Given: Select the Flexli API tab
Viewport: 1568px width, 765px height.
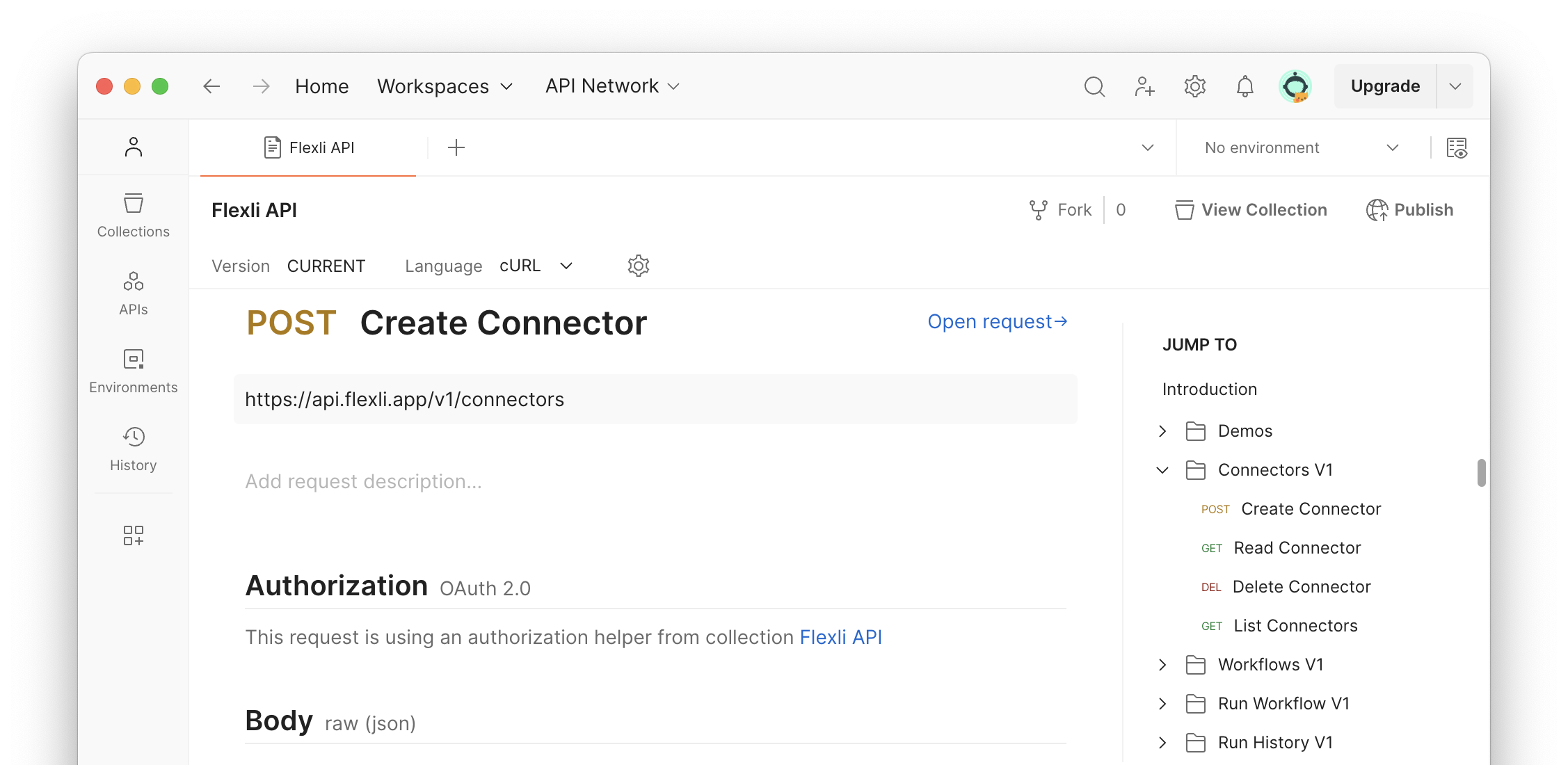Looking at the screenshot, I should coord(308,147).
